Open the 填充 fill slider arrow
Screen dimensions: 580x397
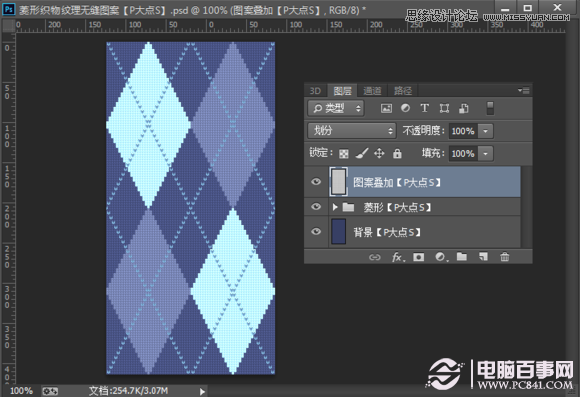(486, 153)
